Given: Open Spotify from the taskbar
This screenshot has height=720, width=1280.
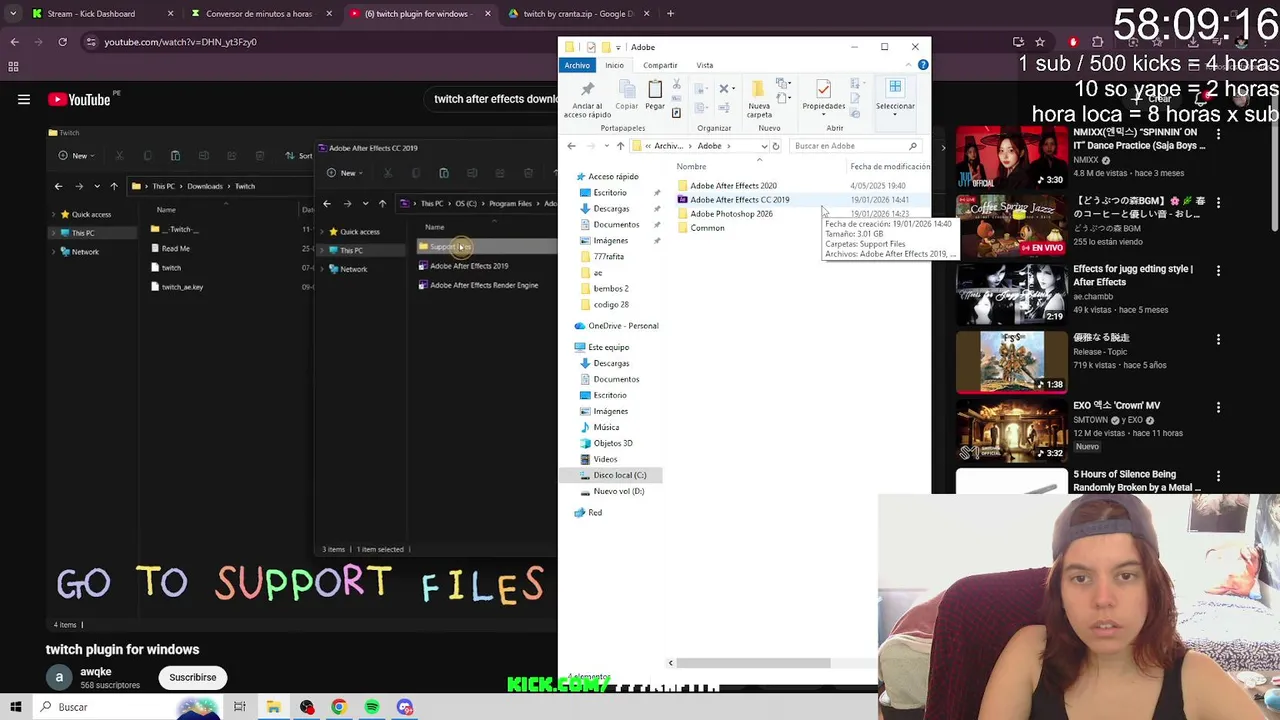Looking at the screenshot, I should point(372,707).
